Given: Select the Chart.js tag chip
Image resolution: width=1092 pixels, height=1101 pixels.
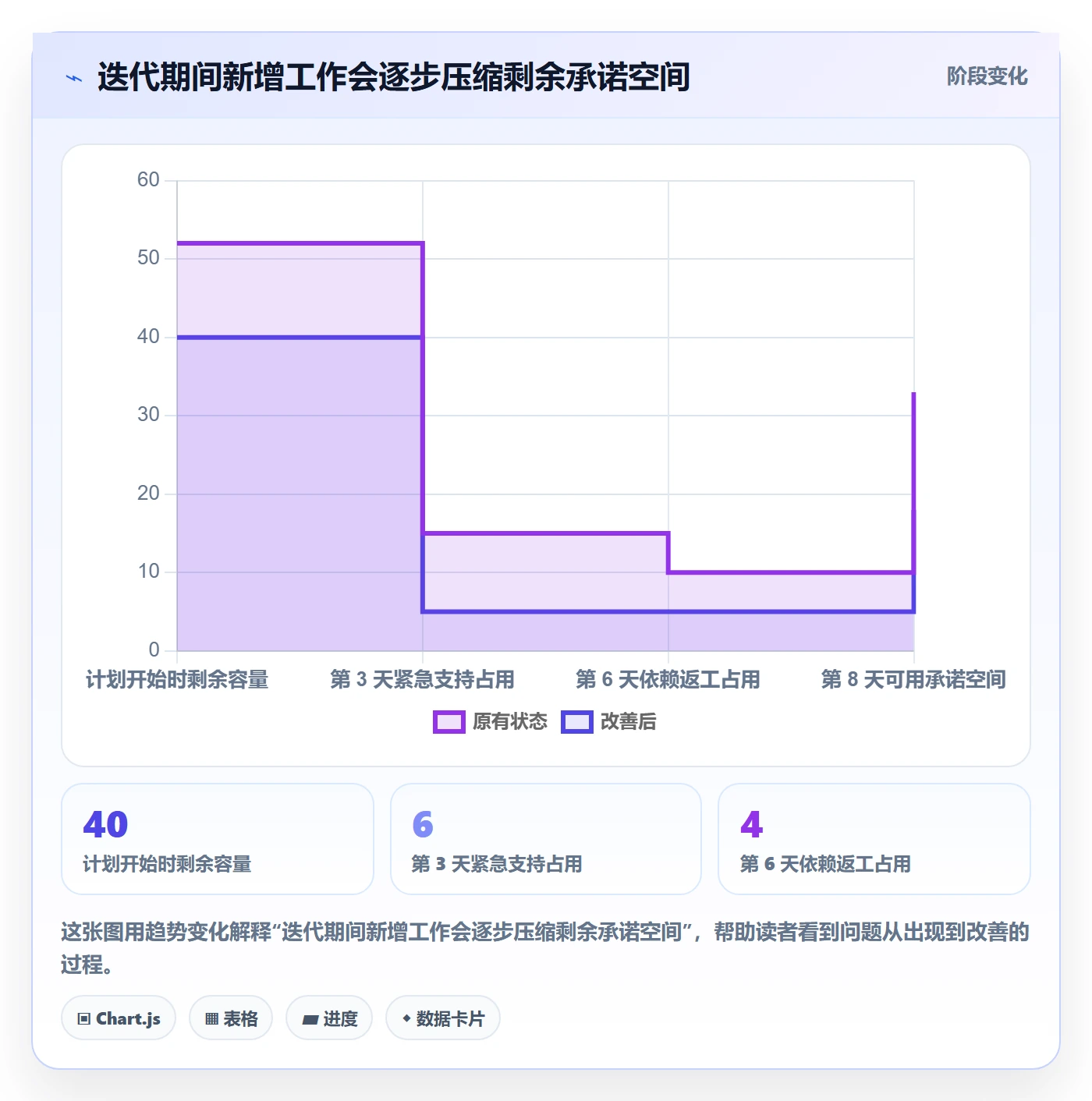Looking at the screenshot, I should point(119,1018).
